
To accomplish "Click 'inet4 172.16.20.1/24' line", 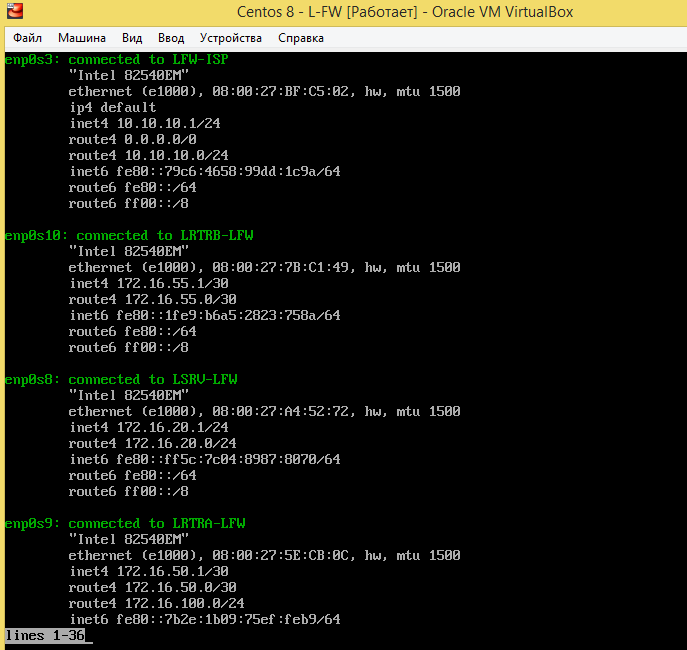I will (149, 428).
